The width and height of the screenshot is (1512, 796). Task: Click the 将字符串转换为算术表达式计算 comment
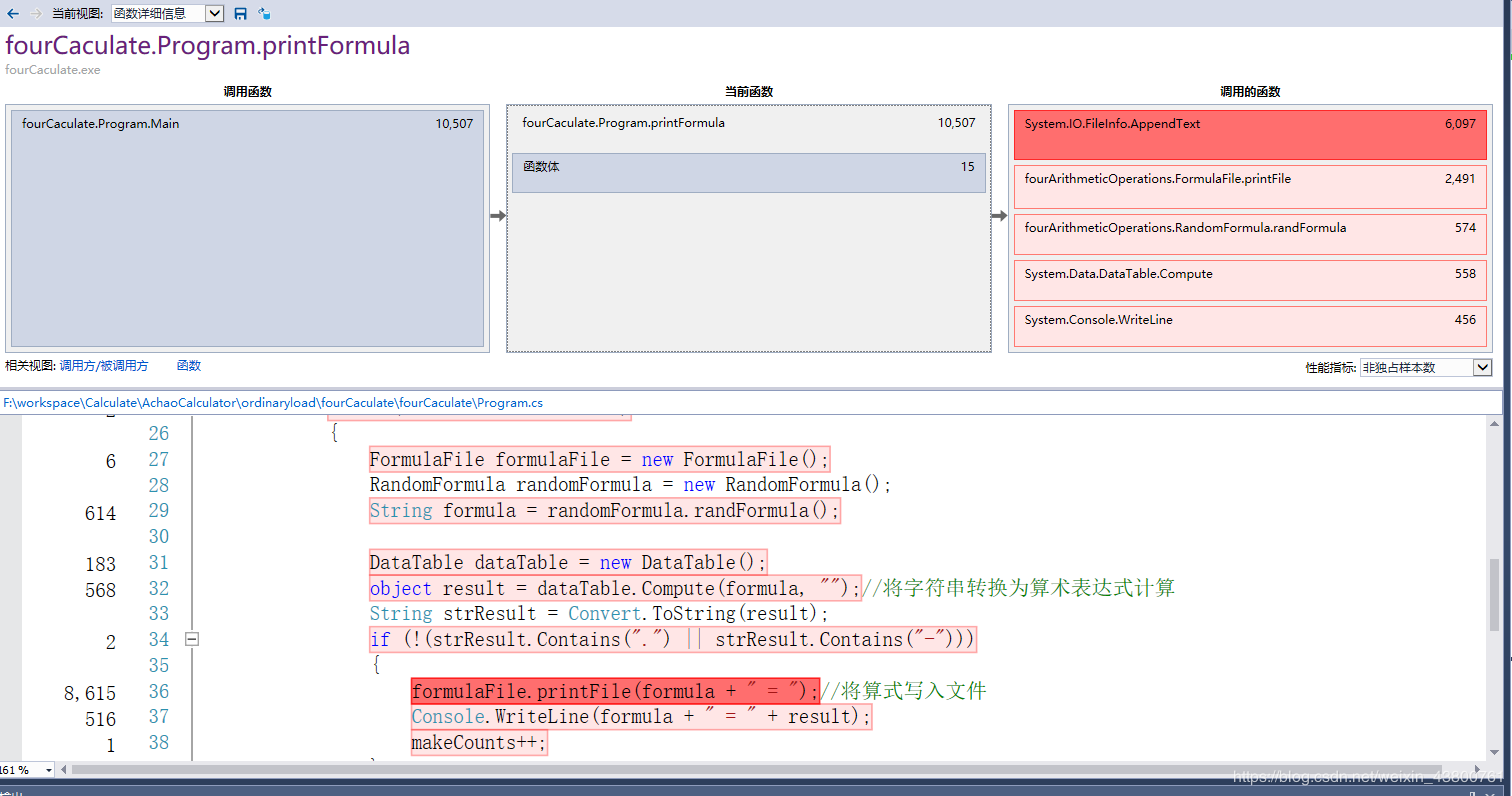[1019, 588]
